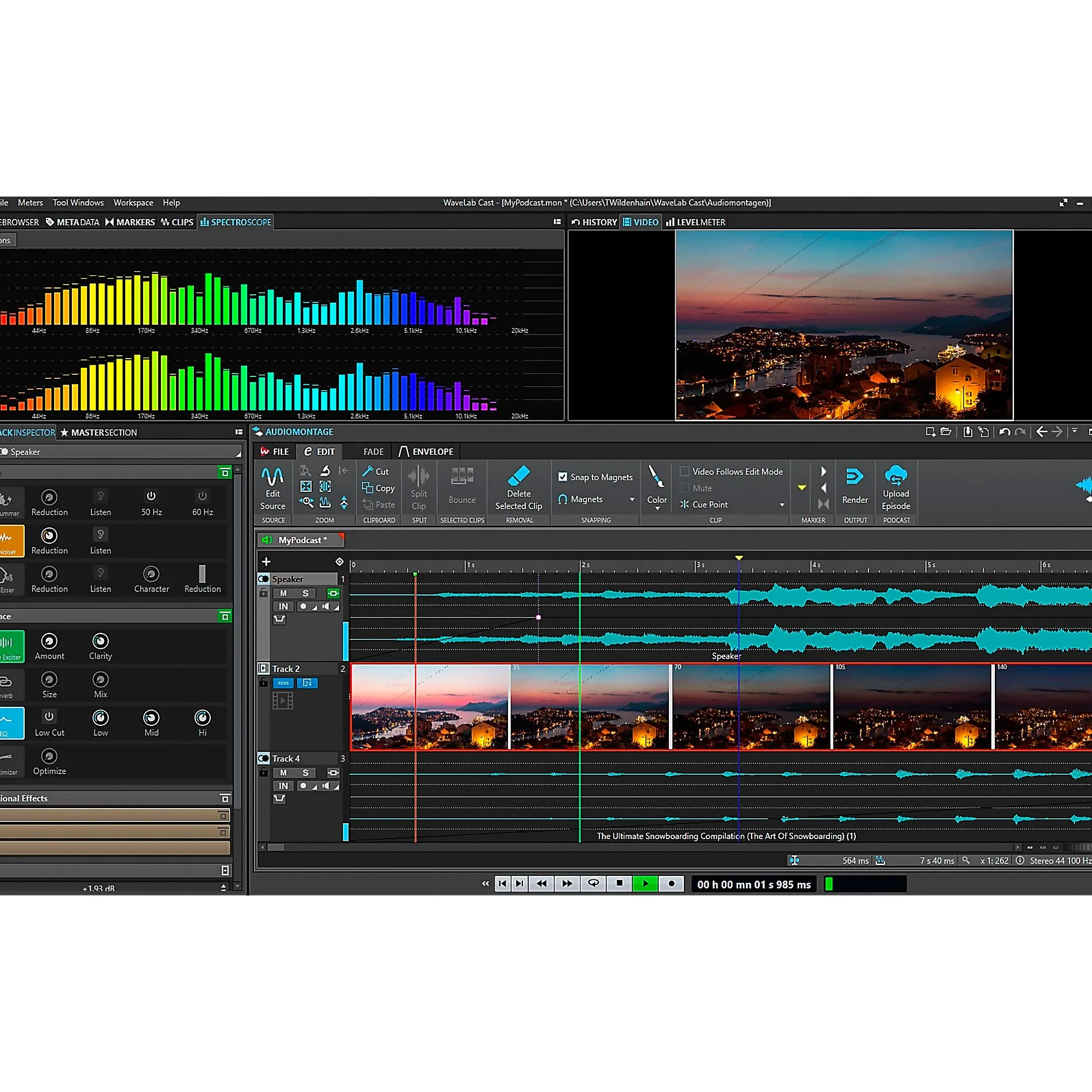1092x1092 pixels.
Task: Click the Split Clip icon
Action: pos(418,476)
